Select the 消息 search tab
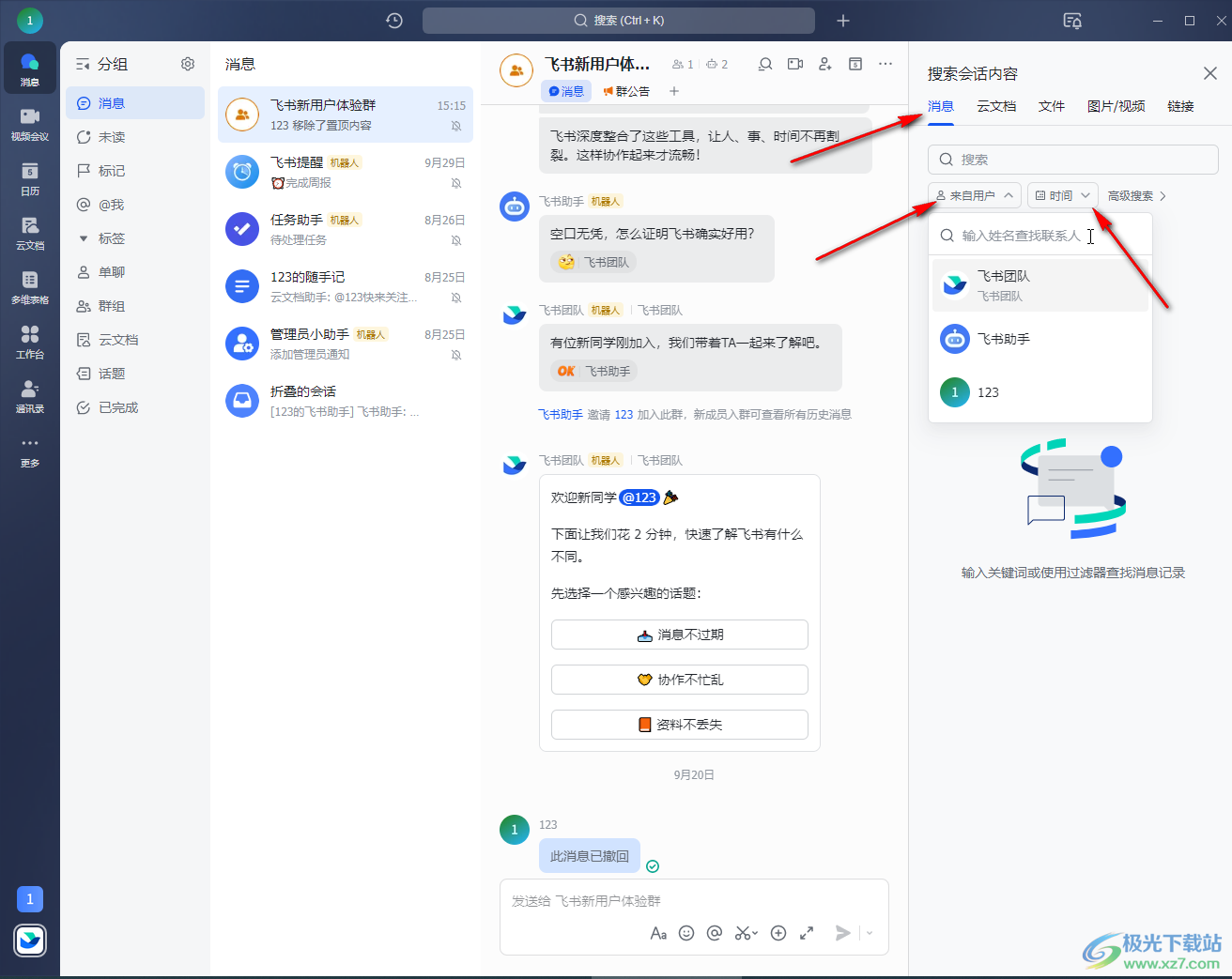This screenshot has height=979, width=1232. [x=941, y=106]
